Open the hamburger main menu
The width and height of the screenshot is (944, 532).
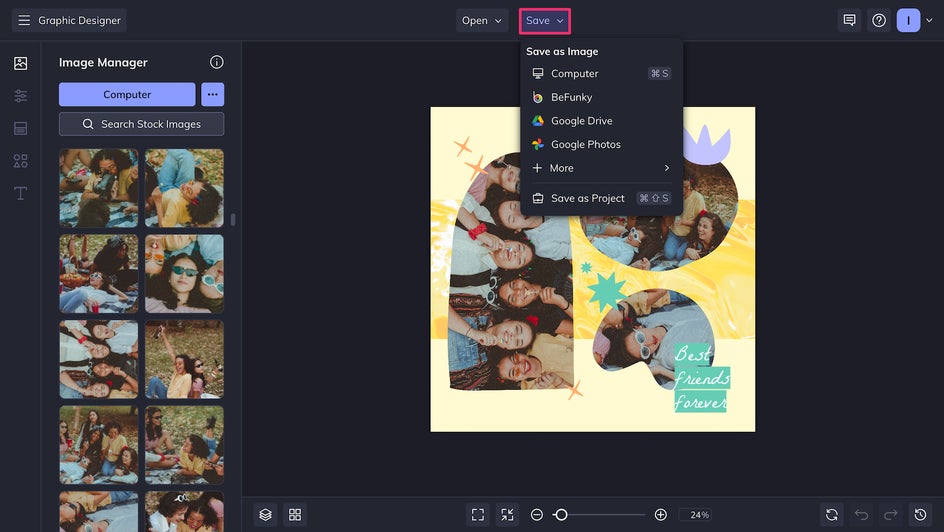tap(24, 20)
